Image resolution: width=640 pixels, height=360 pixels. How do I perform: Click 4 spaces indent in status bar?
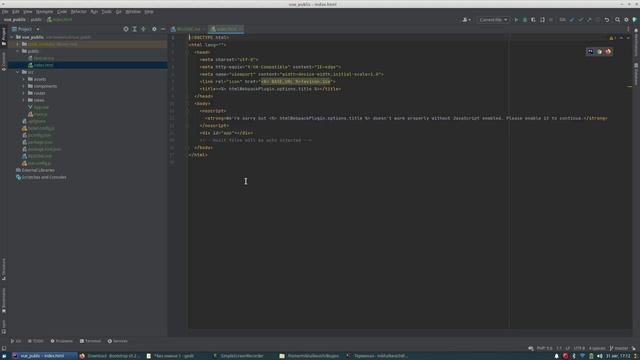coord(597,348)
